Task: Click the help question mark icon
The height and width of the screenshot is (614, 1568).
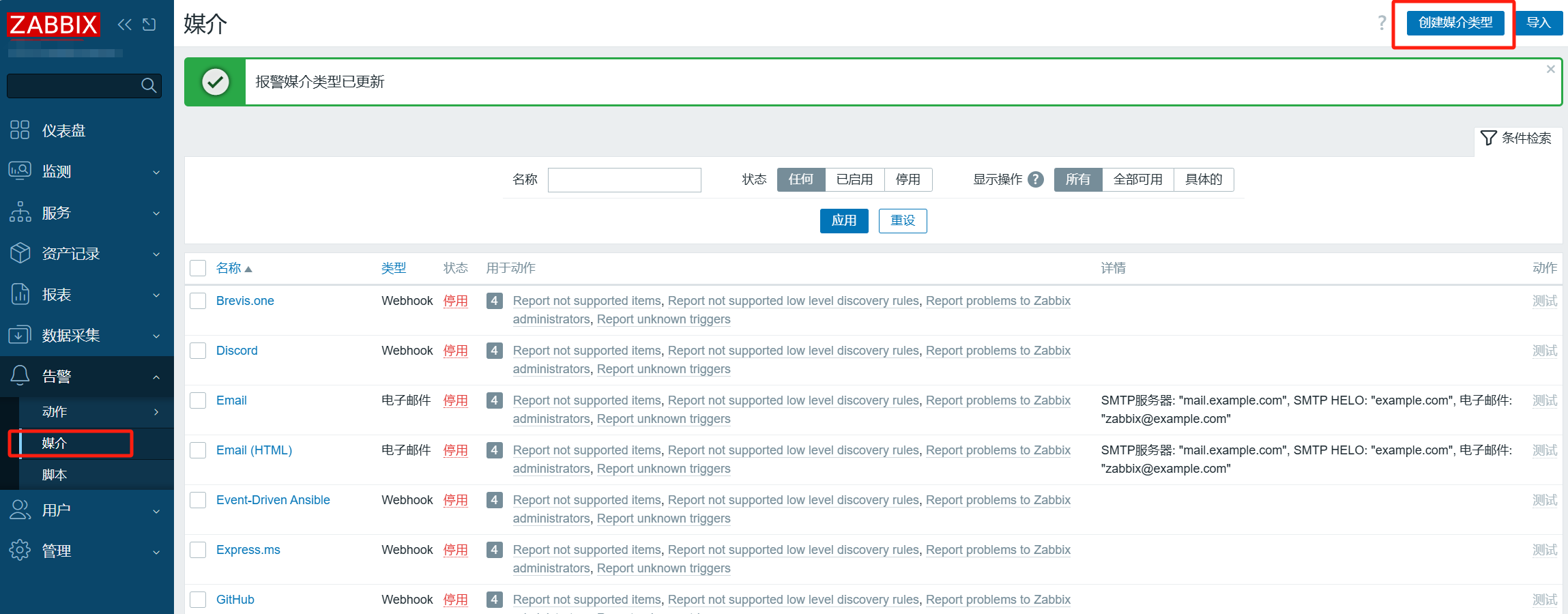Action: pyautogui.click(x=1381, y=23)
